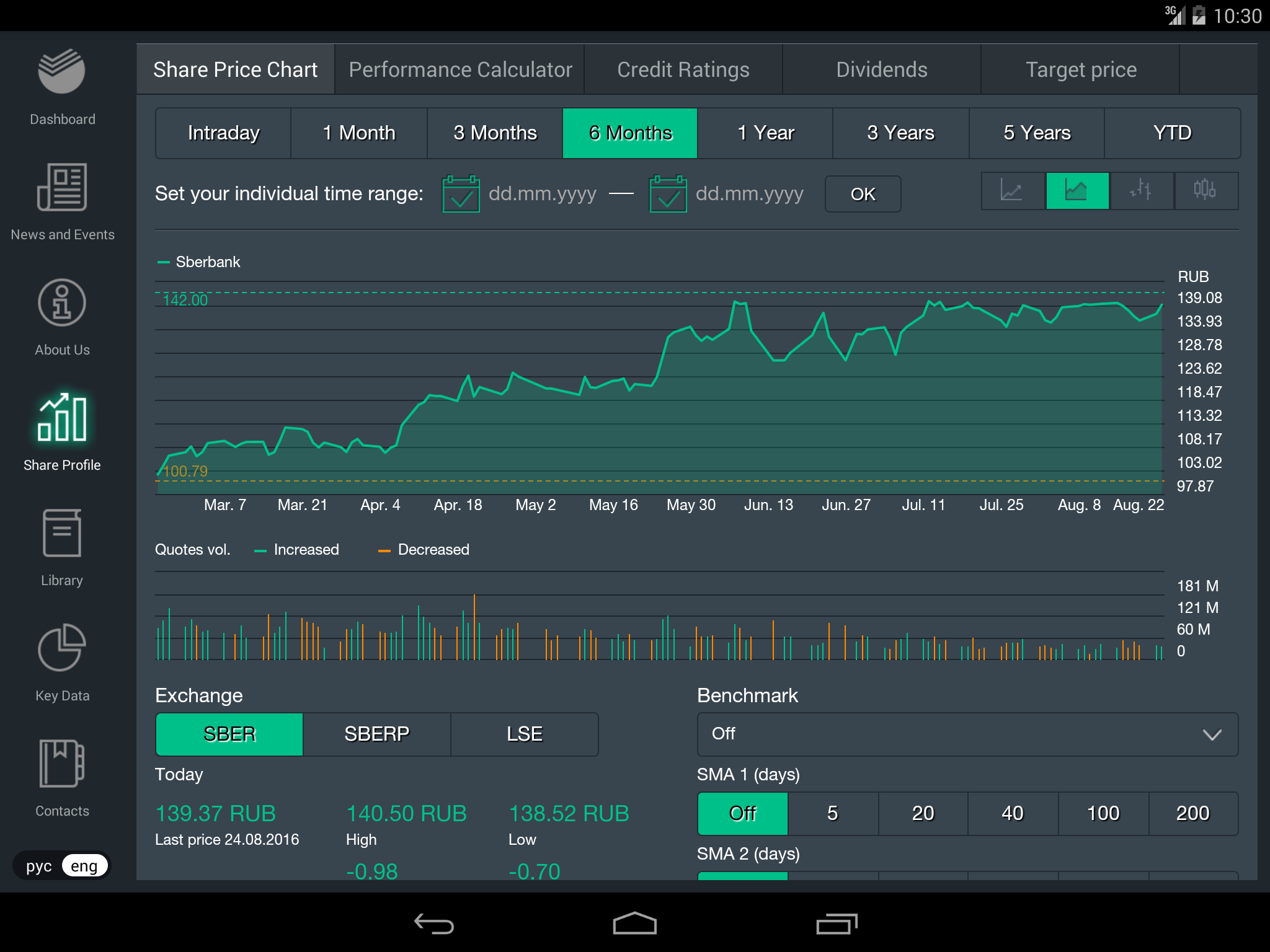
Task: Switch to simple line chart type
Action: pos(1012,191)
